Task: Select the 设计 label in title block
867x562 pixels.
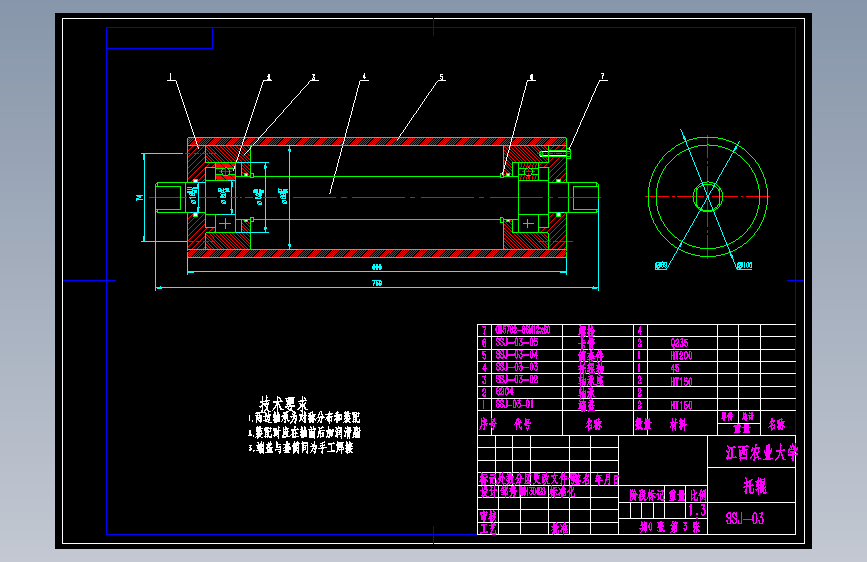Action: tap(488, 491)
